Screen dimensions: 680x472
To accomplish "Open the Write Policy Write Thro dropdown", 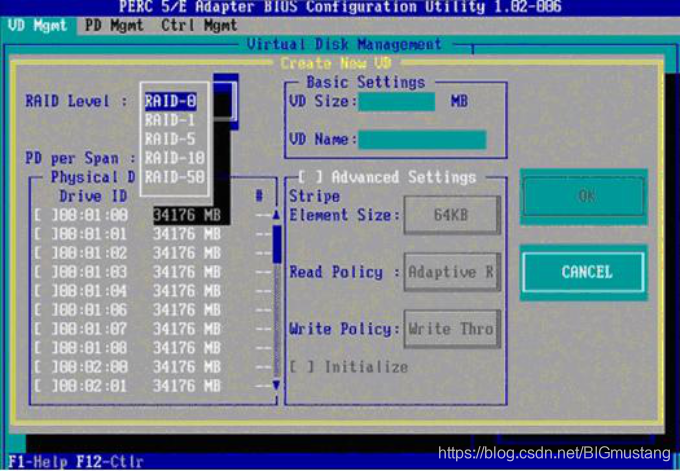I will click(452, 329).
